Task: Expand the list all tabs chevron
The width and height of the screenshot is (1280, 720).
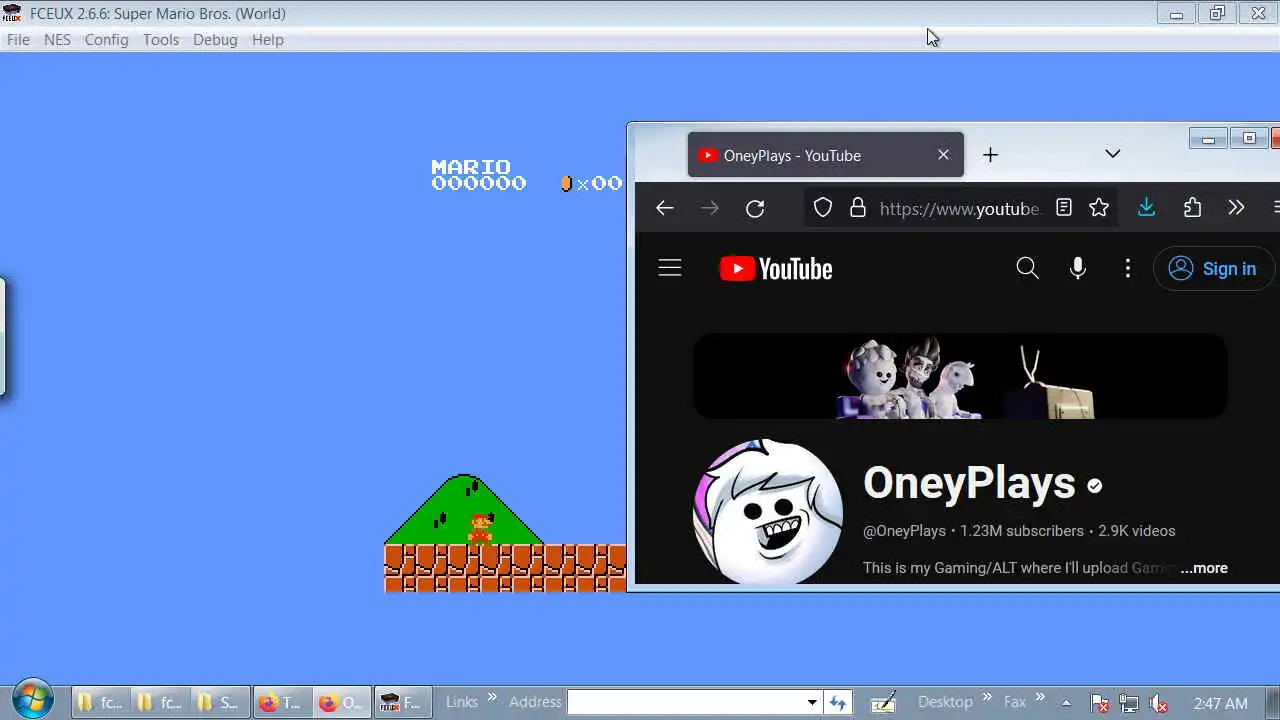Action: point(1112,154)
